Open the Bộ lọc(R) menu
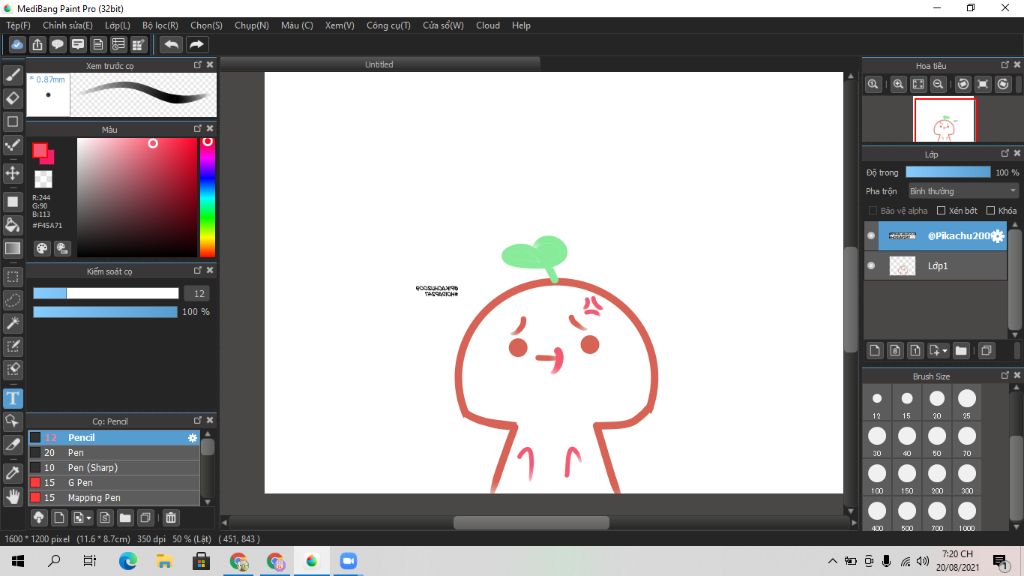The height and width of the screenshot is (576, 1024). click(160, 25)
